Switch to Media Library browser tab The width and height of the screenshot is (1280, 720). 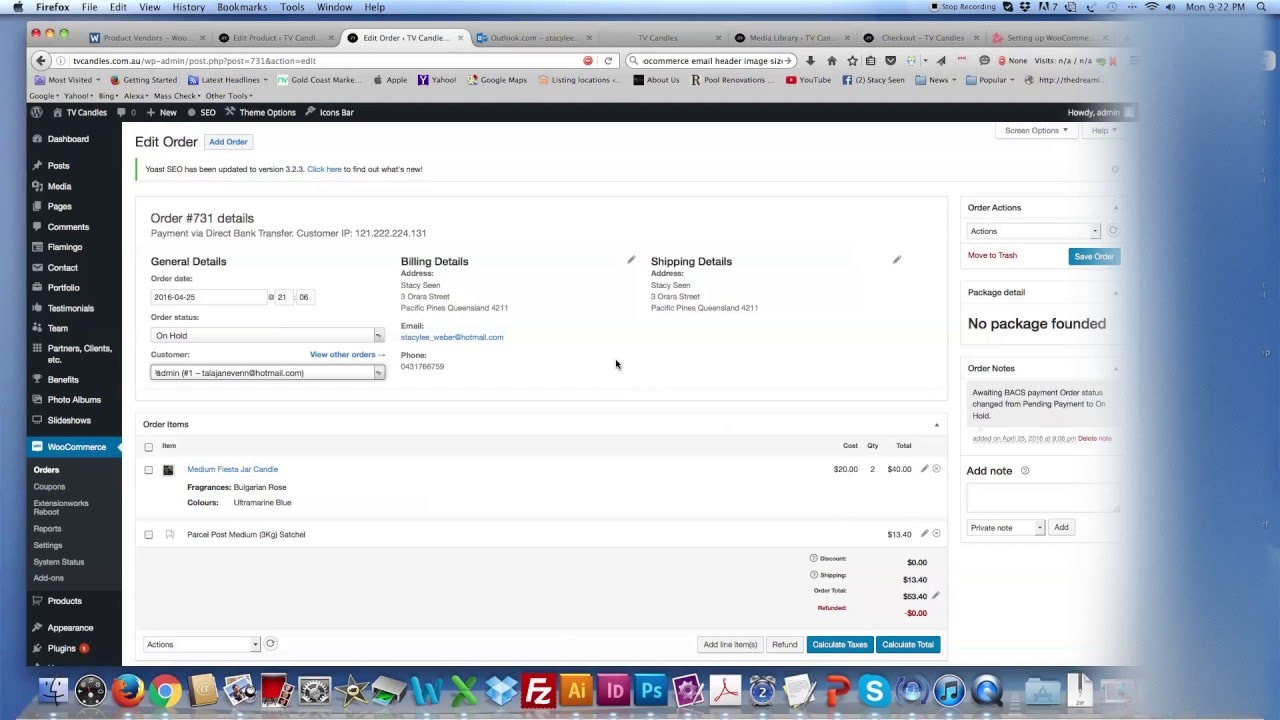pyautogui.click(x=794, y=38)
